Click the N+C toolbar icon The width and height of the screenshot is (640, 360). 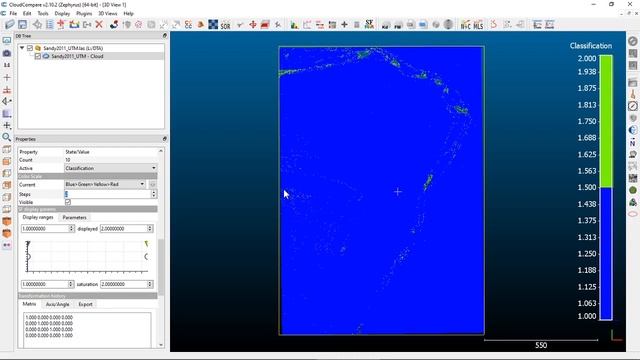[465, 25]
